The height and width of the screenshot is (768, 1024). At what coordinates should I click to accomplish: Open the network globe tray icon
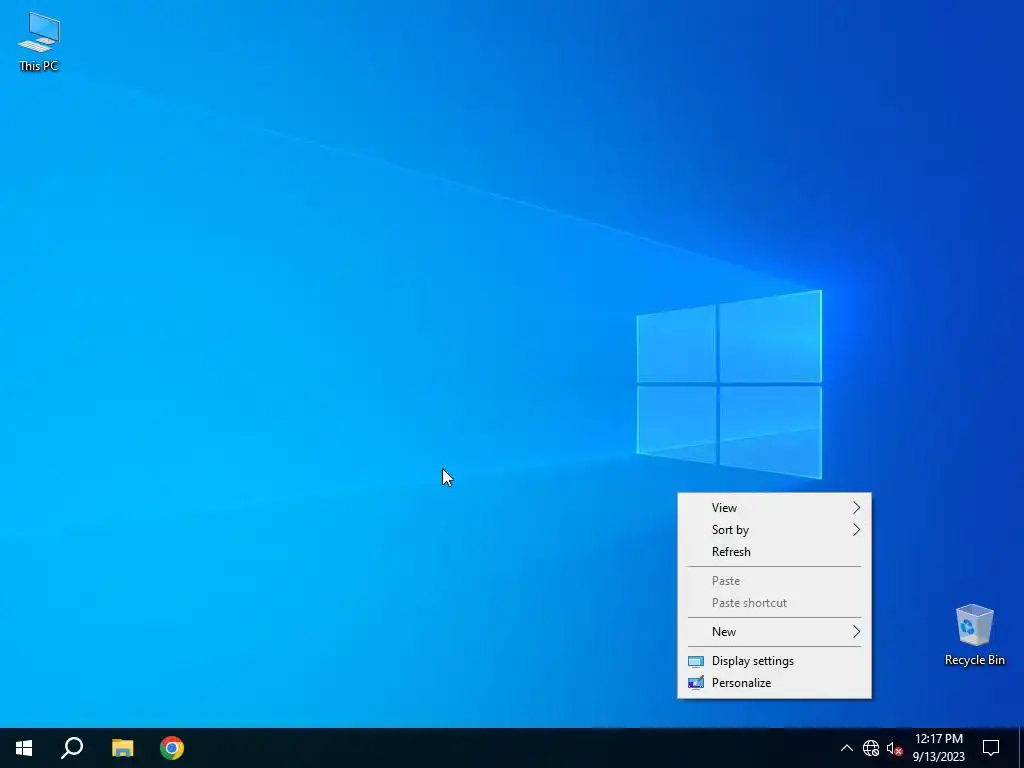(871, 748)
